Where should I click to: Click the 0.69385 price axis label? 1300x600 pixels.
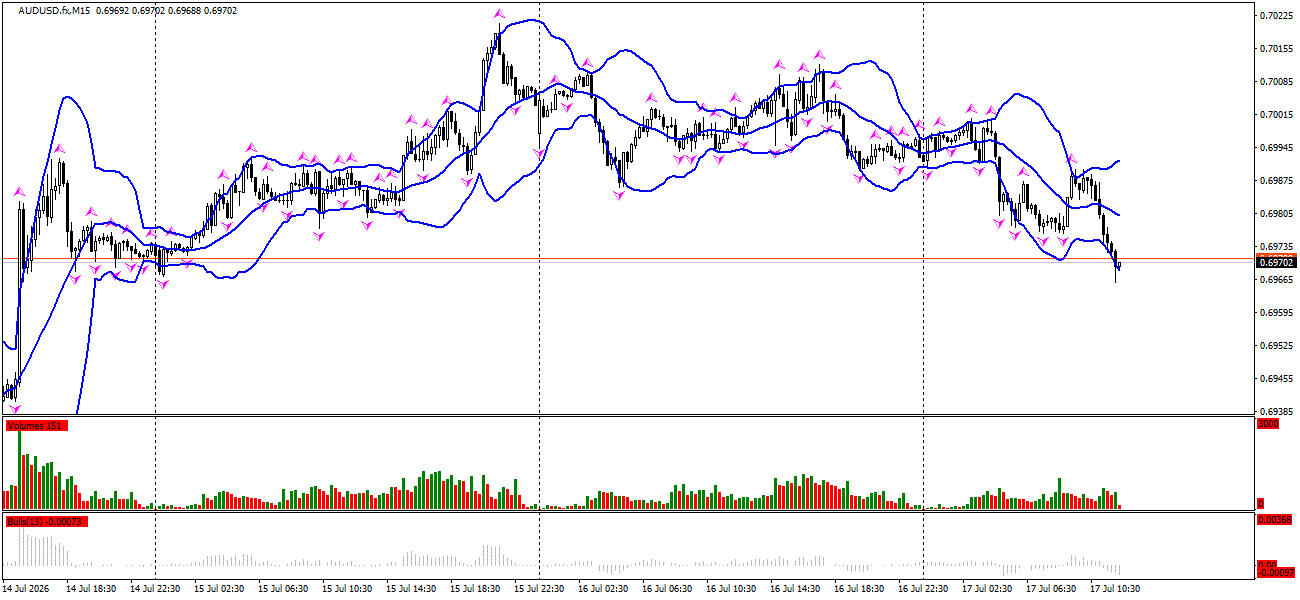(1277, 411)
